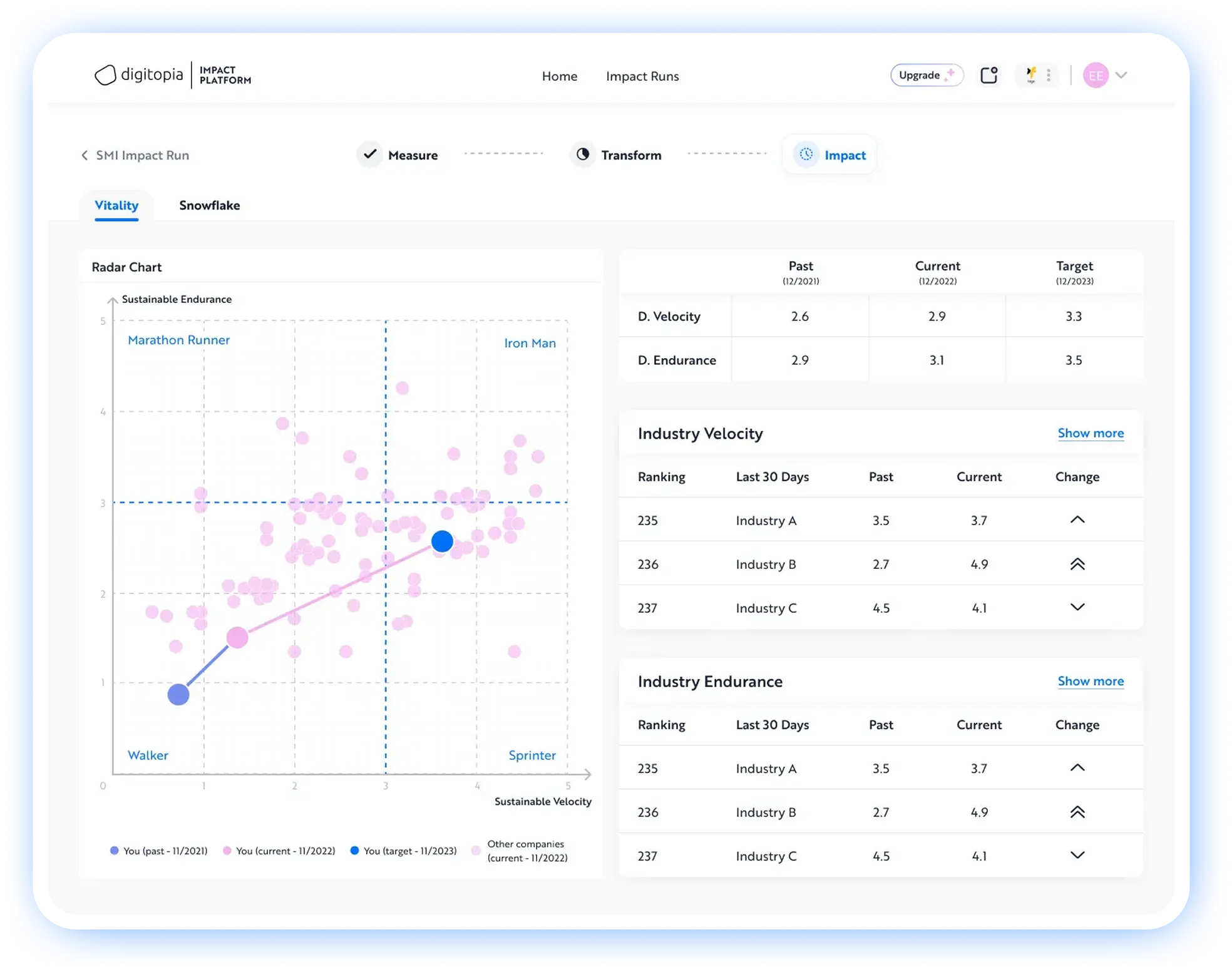Click the Impact clock icon

[x=806, y=154]
